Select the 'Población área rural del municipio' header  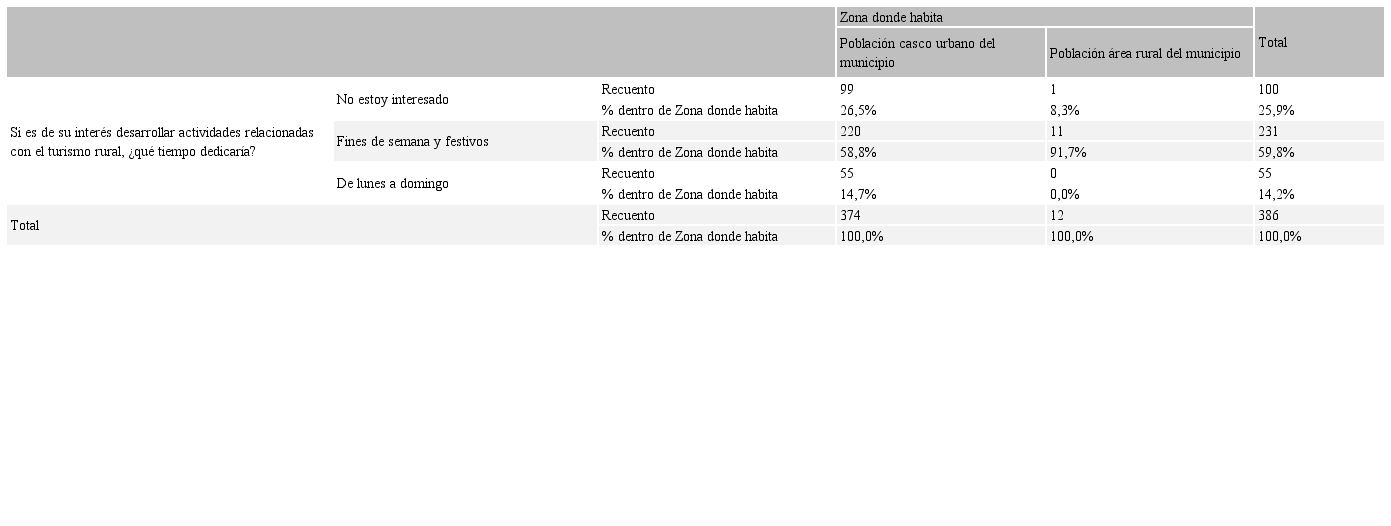[x=1145, y=53]
